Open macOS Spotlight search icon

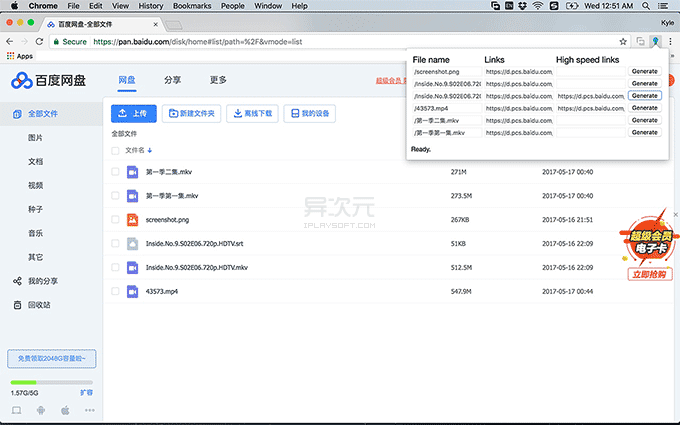646,6
